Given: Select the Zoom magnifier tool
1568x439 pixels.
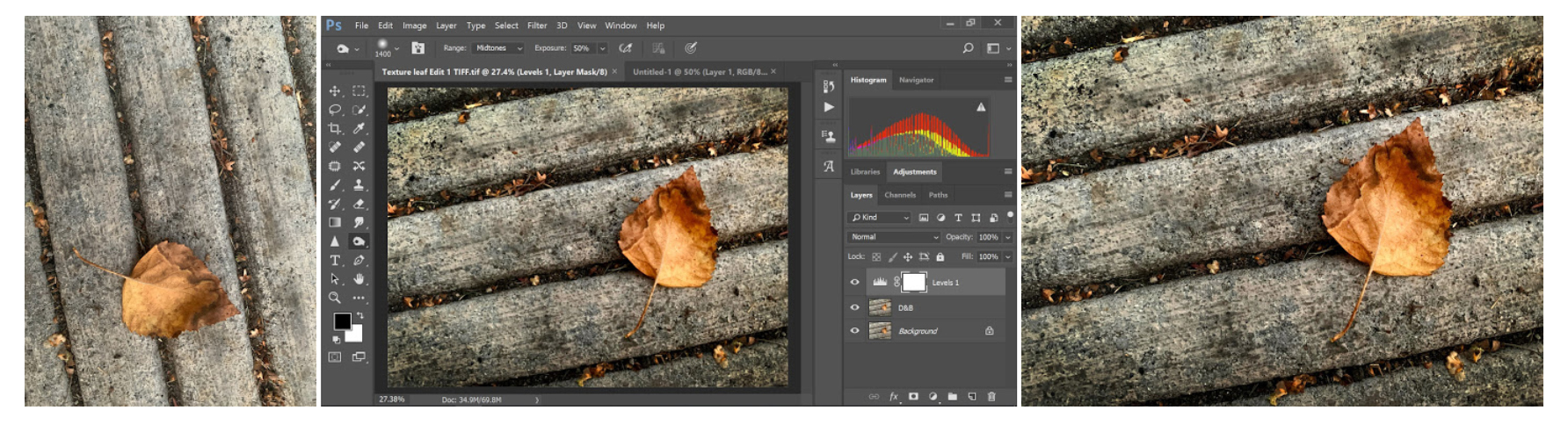Looking at the screenshot, I should pos(335,298).
